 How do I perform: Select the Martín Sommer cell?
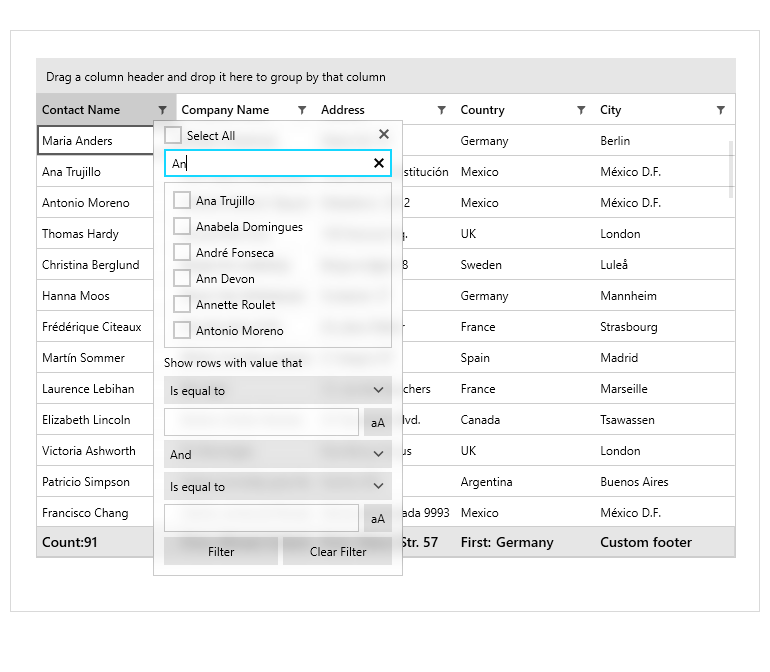96,357
